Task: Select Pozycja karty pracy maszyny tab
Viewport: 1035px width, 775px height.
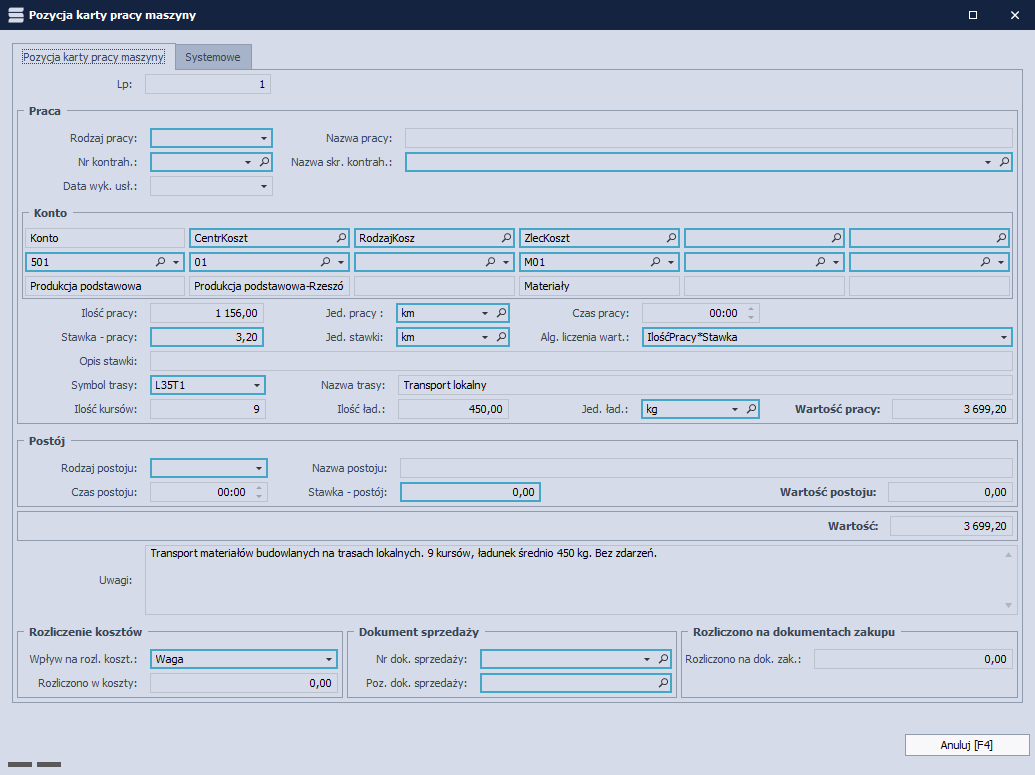Action: point(93,57)
